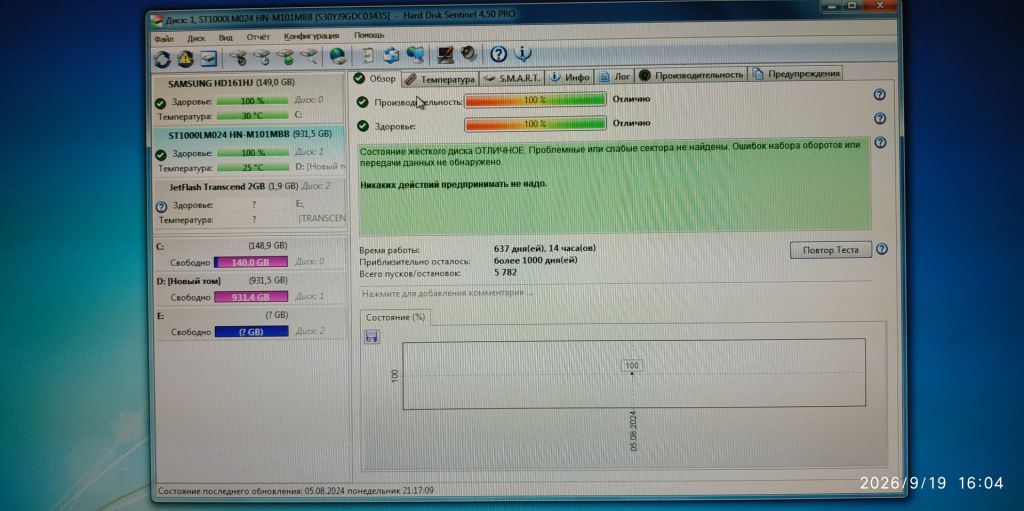
Task: Select the JetFlash Transcend 2GB disk entry
Action: (x=249, y=203)
